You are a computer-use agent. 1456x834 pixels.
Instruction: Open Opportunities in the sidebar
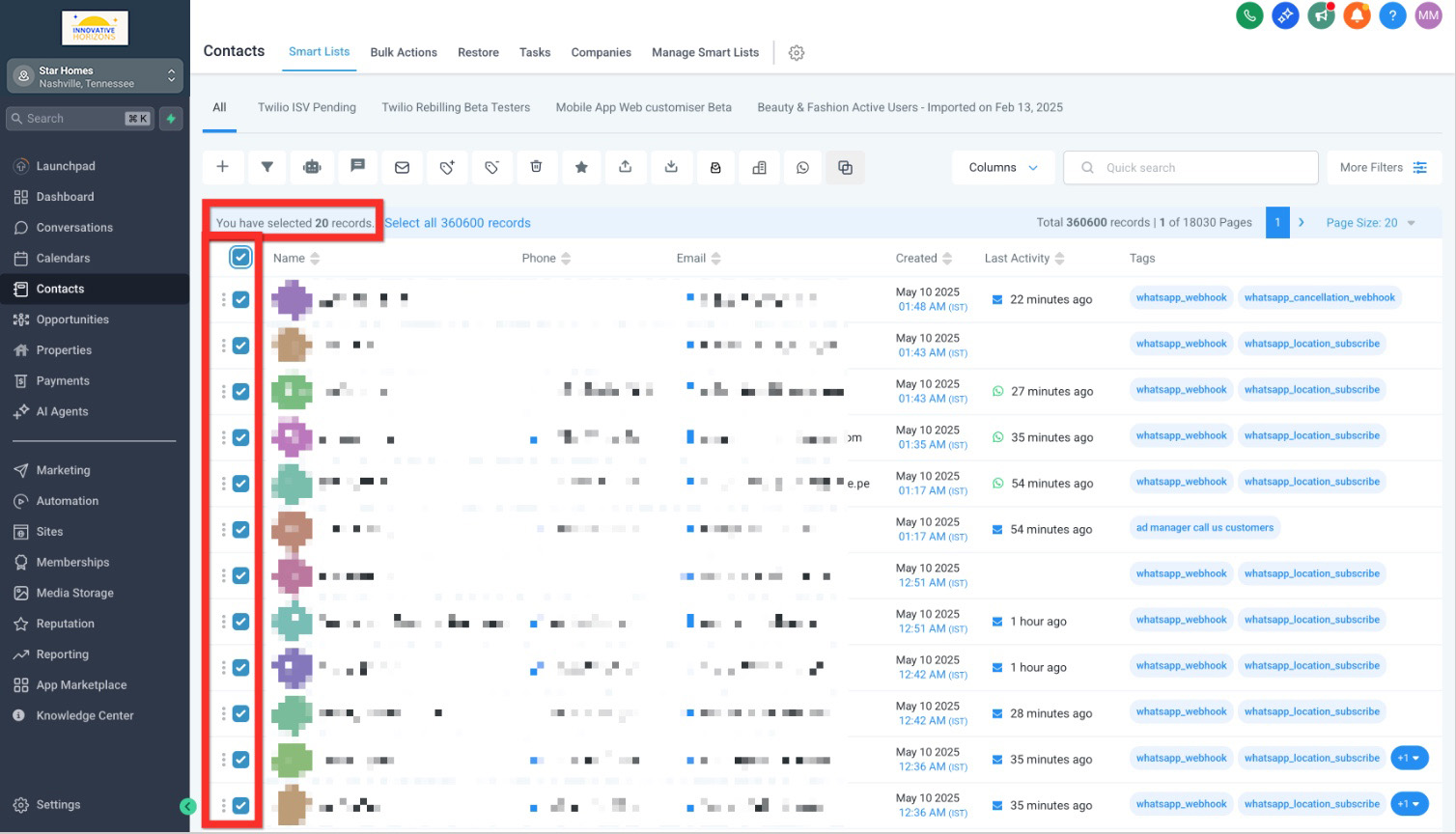point(72,320)
